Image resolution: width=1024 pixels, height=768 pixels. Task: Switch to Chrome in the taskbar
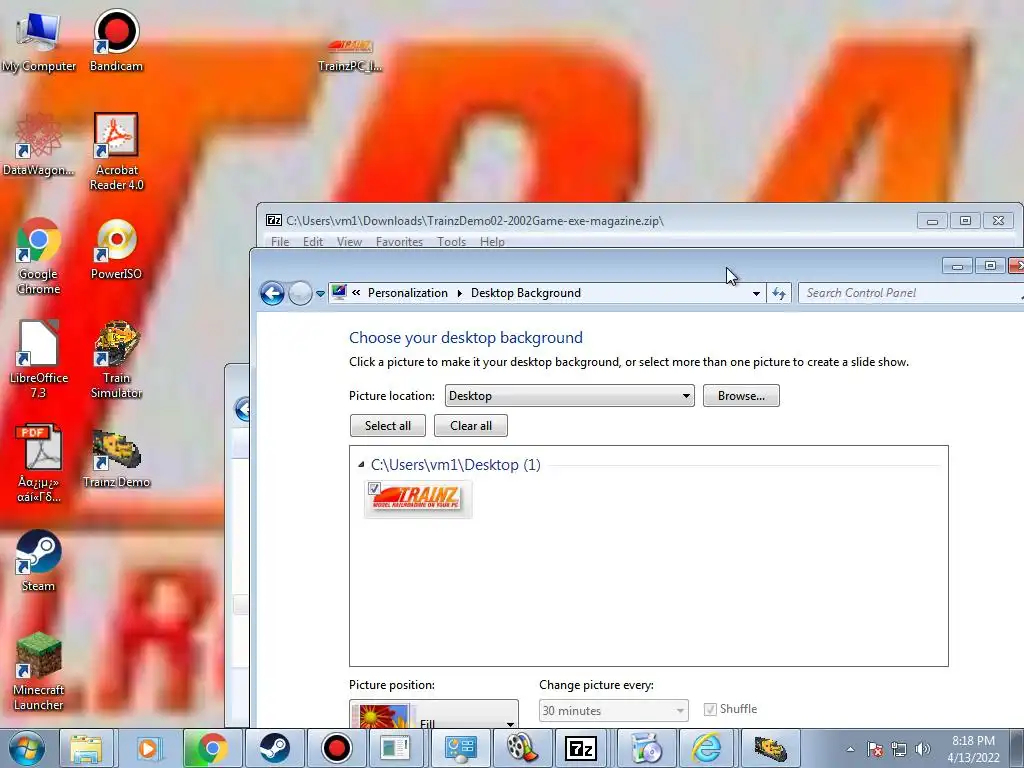211,748
